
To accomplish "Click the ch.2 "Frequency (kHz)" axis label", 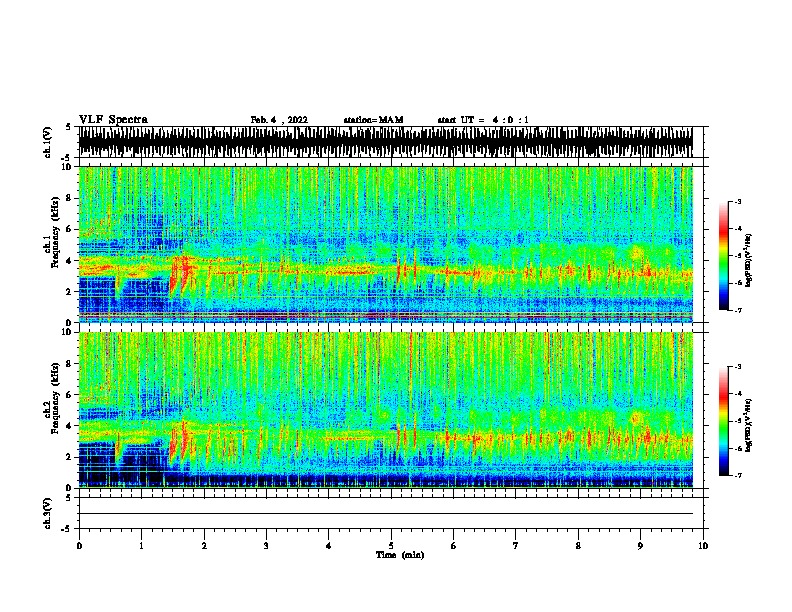I will click(x=55, y=398).
